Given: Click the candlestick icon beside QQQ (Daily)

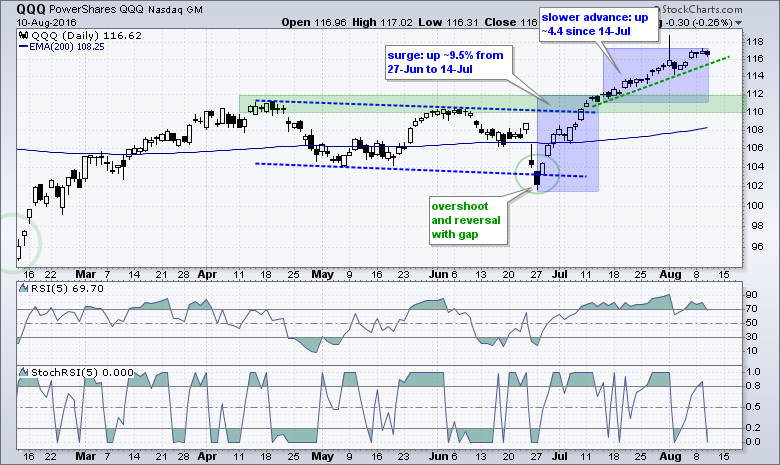Looking at the screenshot, I should 23,35.
